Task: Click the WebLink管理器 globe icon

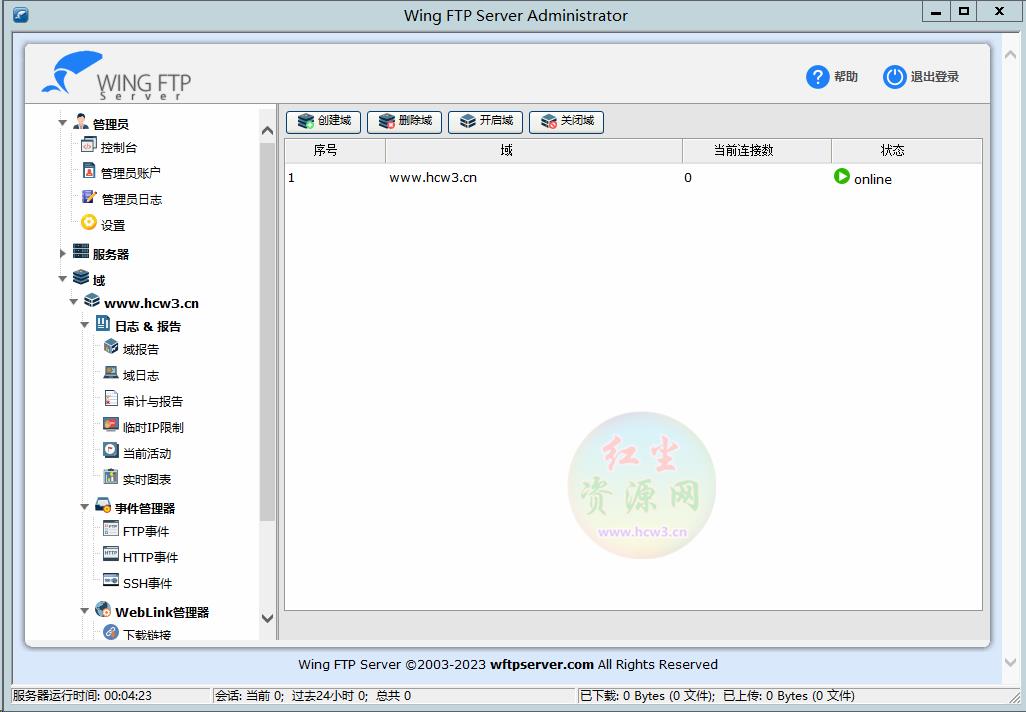Action: pos(103,609)
